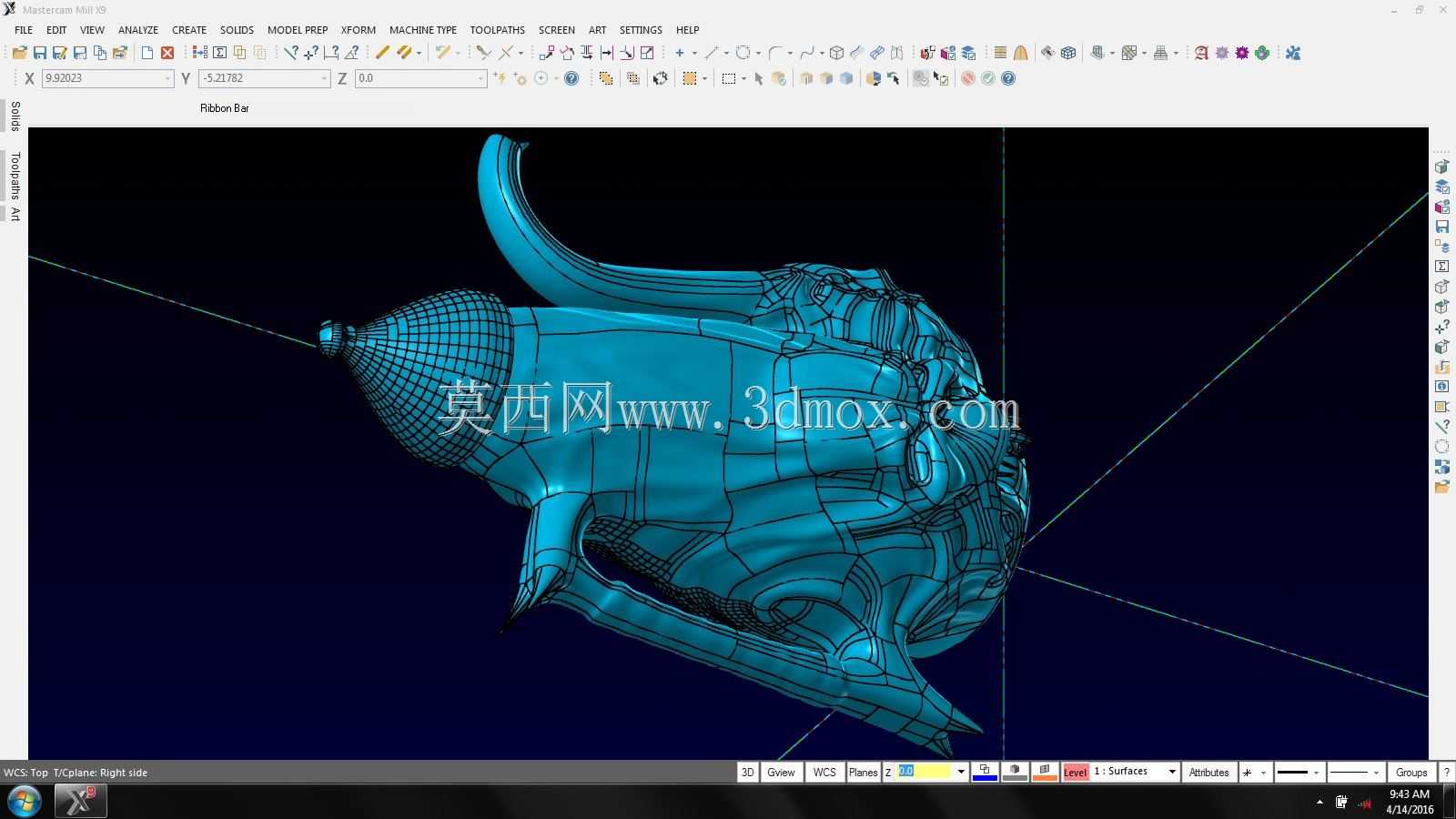The image size is (1456, 819).
Task: Click the Gview button
Action: click(781, 772)
